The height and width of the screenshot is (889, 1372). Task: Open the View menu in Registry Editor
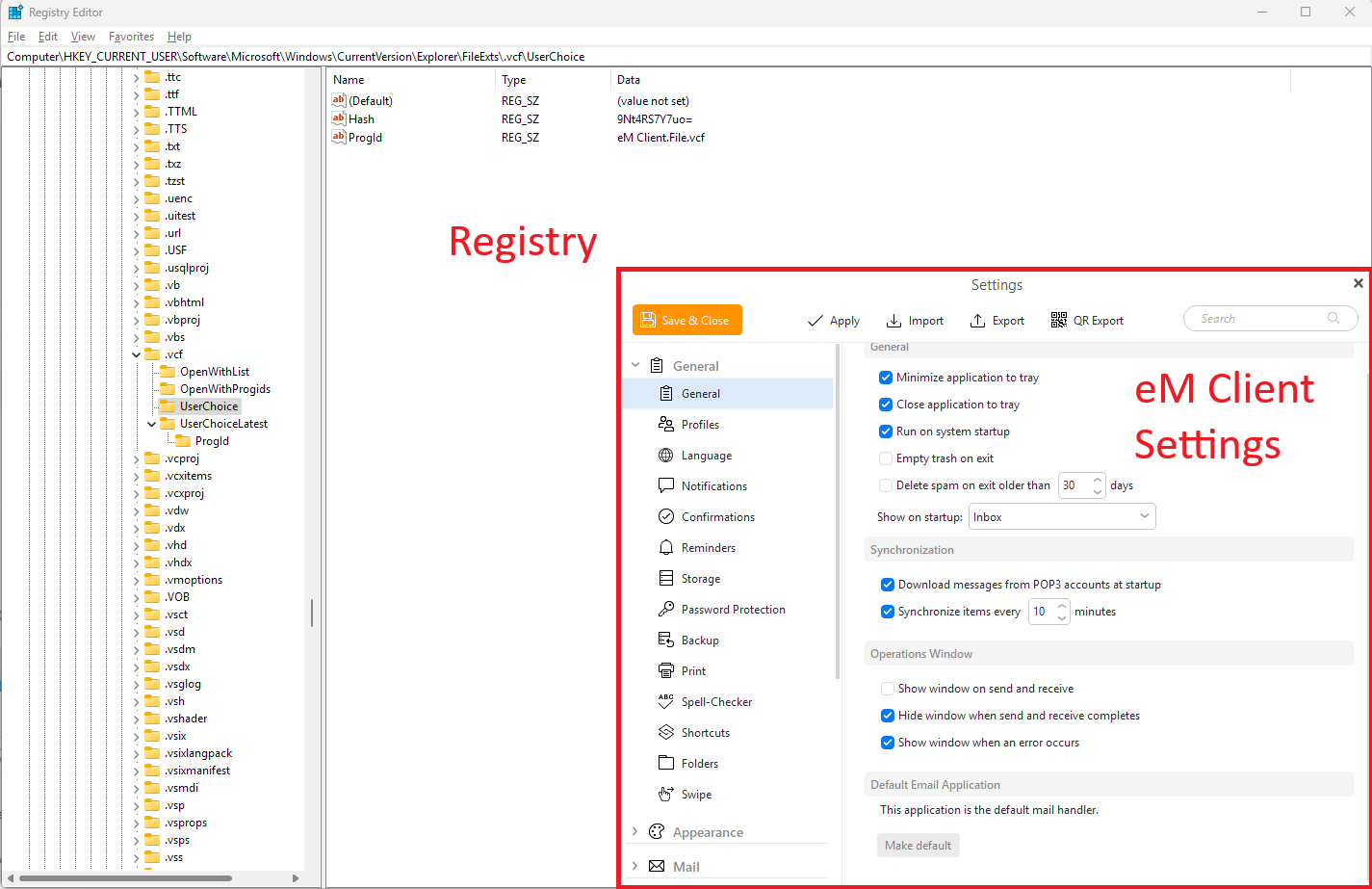click(x=83, y=37)
